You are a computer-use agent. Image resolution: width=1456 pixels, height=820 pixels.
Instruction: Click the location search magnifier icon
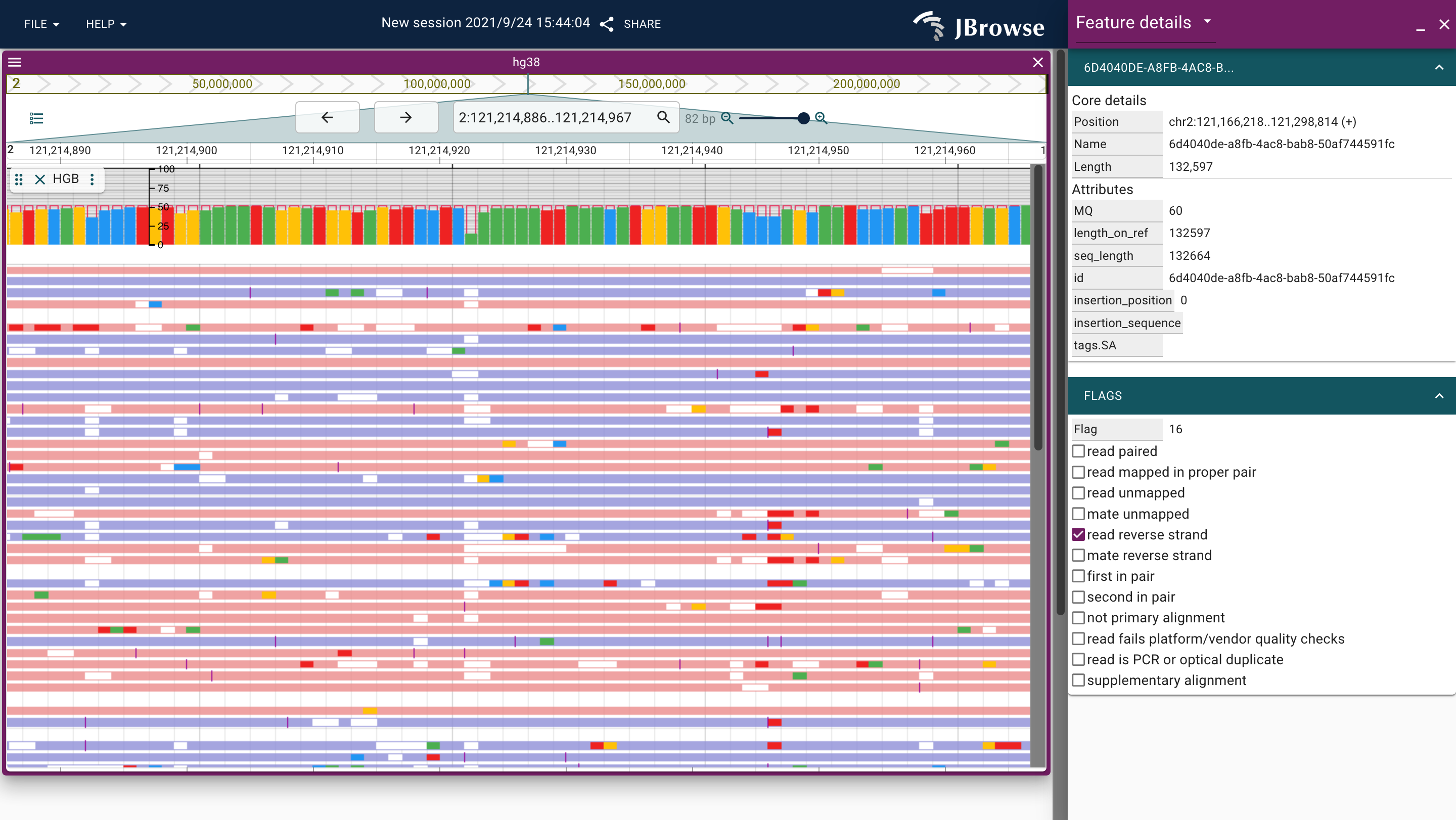pyautogui.click(x=664, y=118)
